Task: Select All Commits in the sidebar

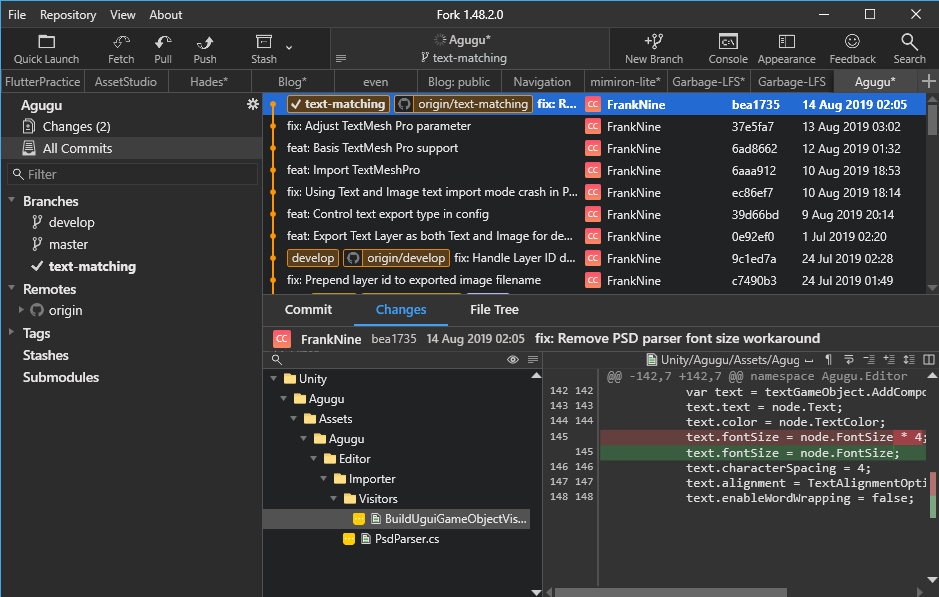Action: pyautogui.click(x=131, y=149)
